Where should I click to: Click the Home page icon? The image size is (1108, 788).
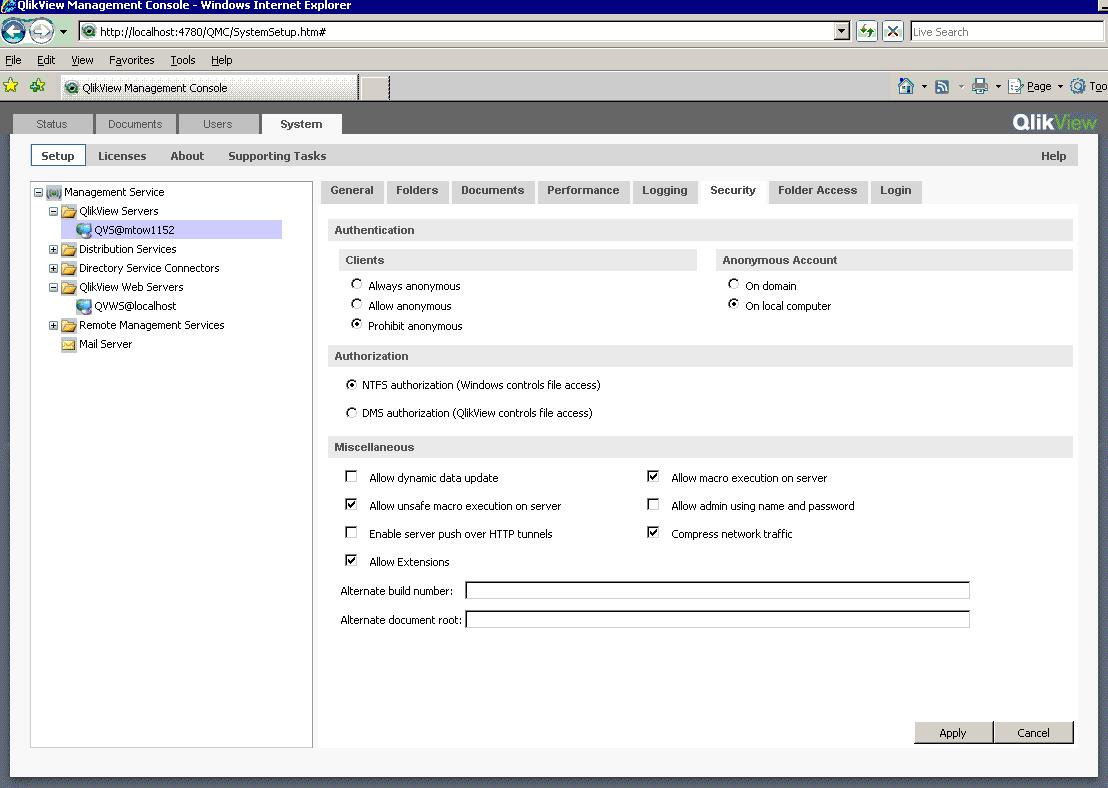click(x=905, y=86)
